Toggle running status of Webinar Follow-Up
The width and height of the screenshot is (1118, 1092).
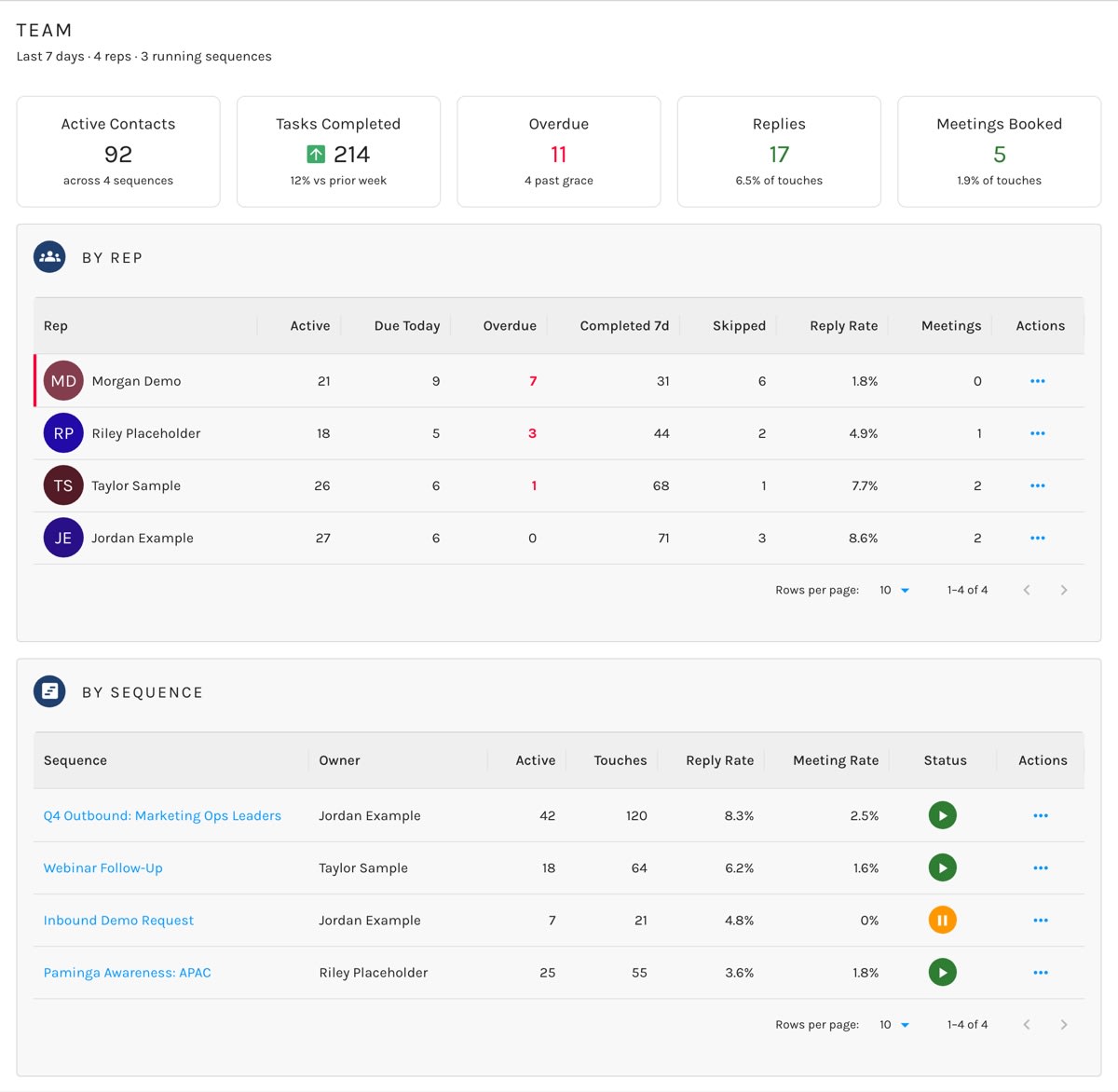[x=943, y=867]
